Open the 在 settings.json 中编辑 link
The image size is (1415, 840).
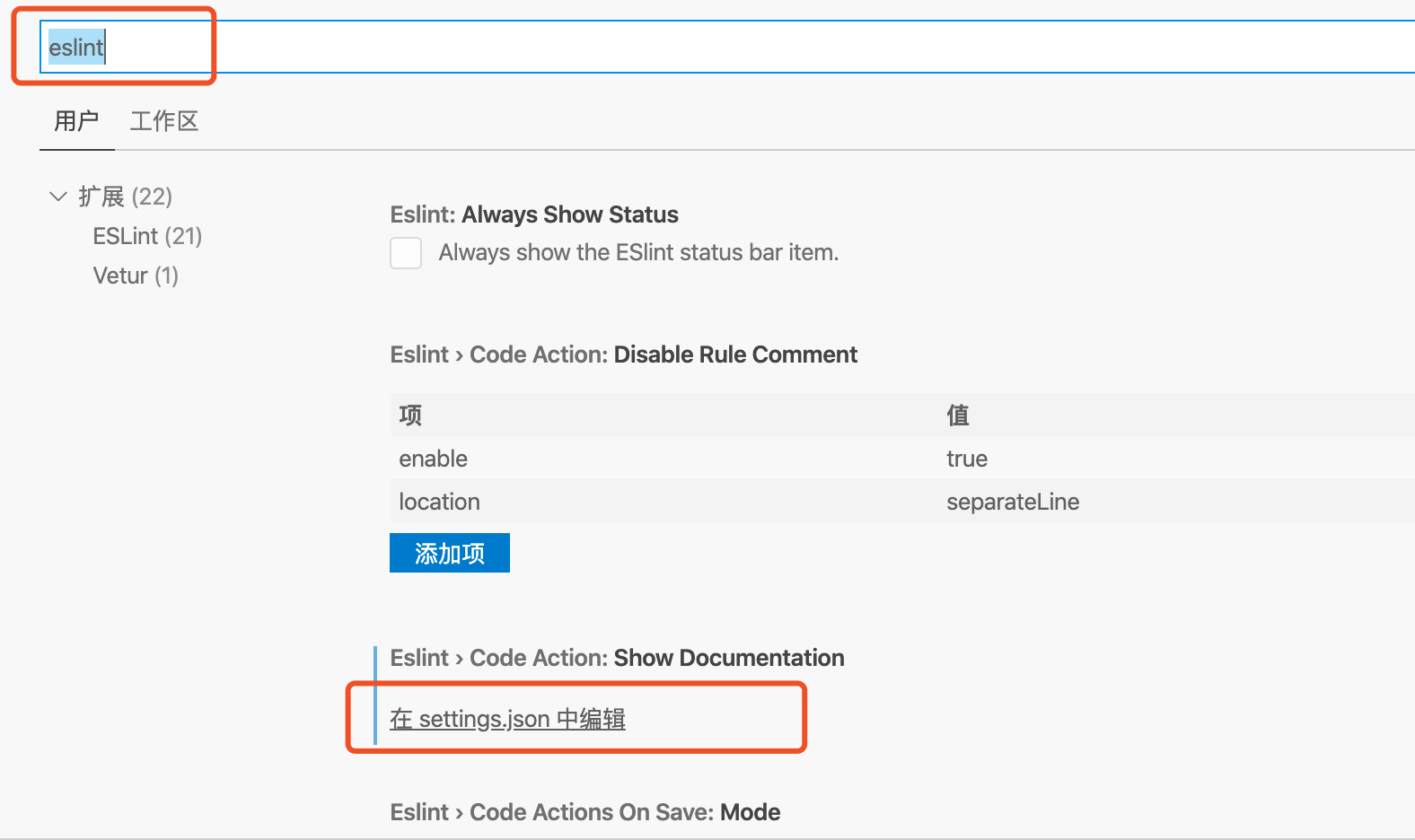[508, 719]
